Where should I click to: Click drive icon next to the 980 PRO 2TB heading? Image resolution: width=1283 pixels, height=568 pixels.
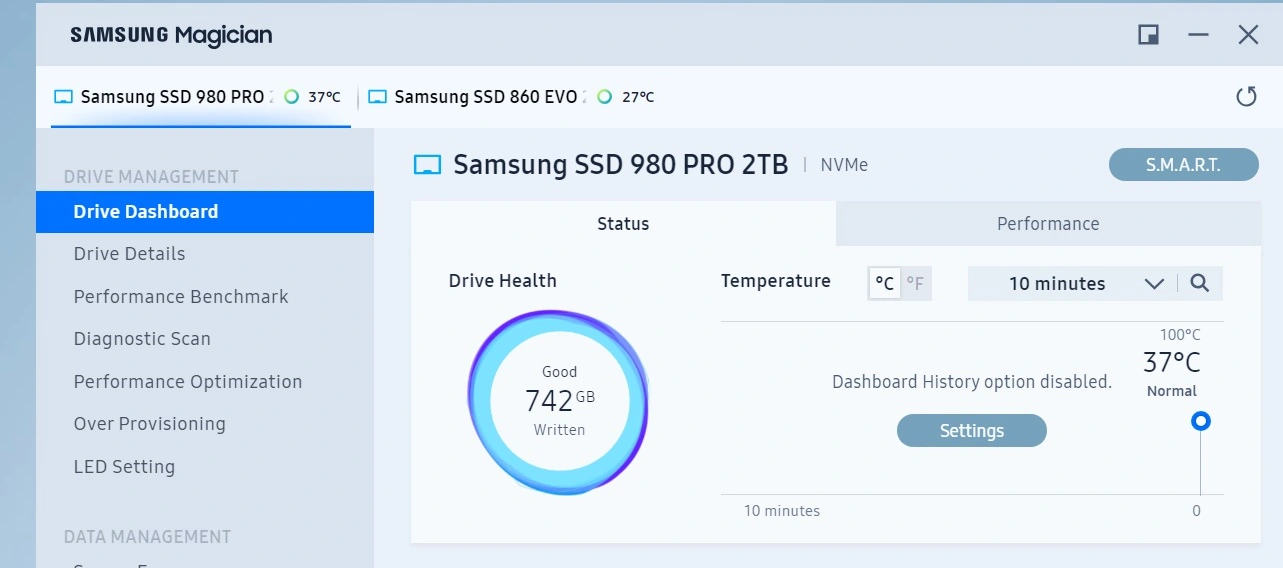[x=428, y=165]
